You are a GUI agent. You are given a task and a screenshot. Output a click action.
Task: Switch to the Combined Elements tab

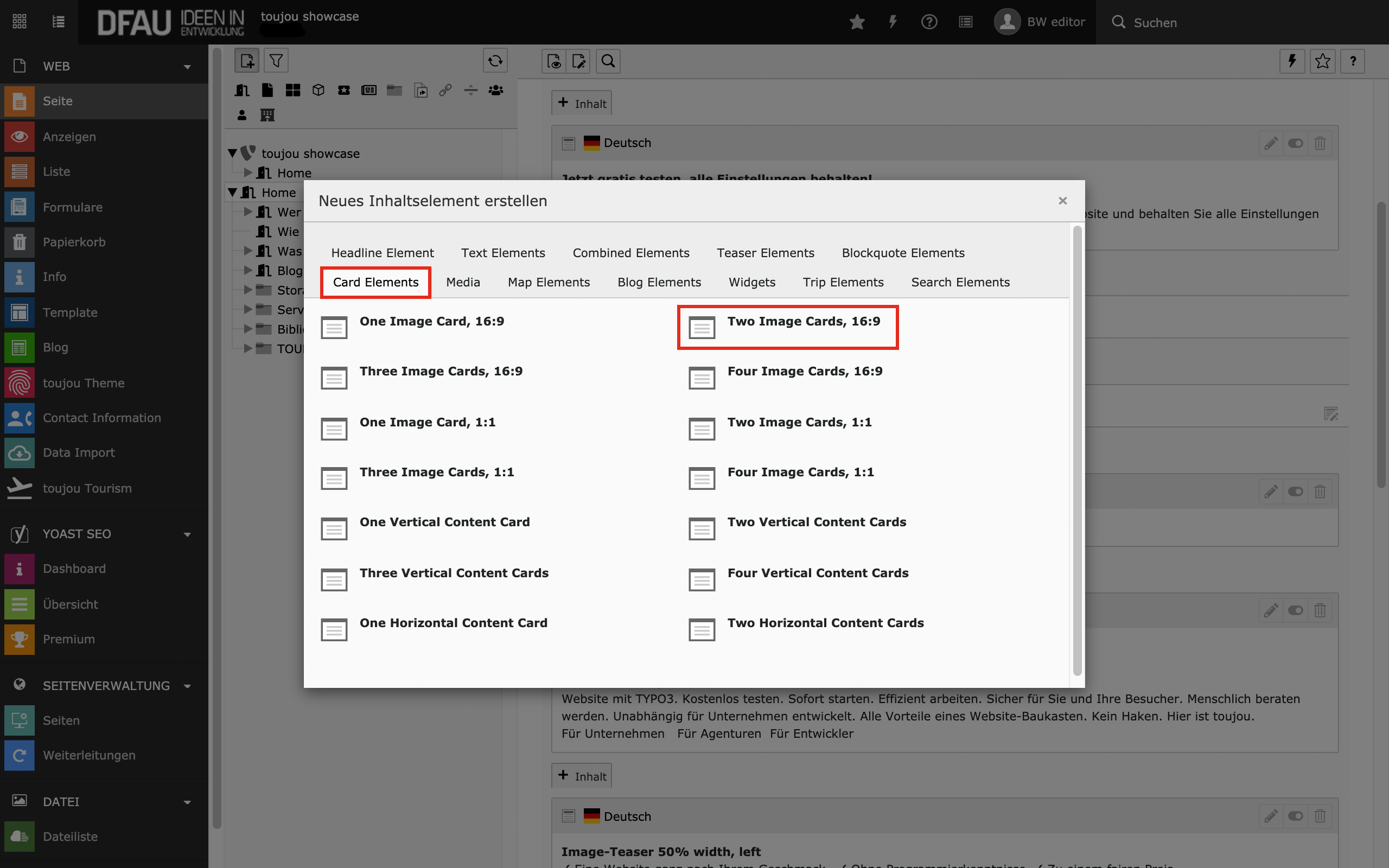tap(631, 253)
